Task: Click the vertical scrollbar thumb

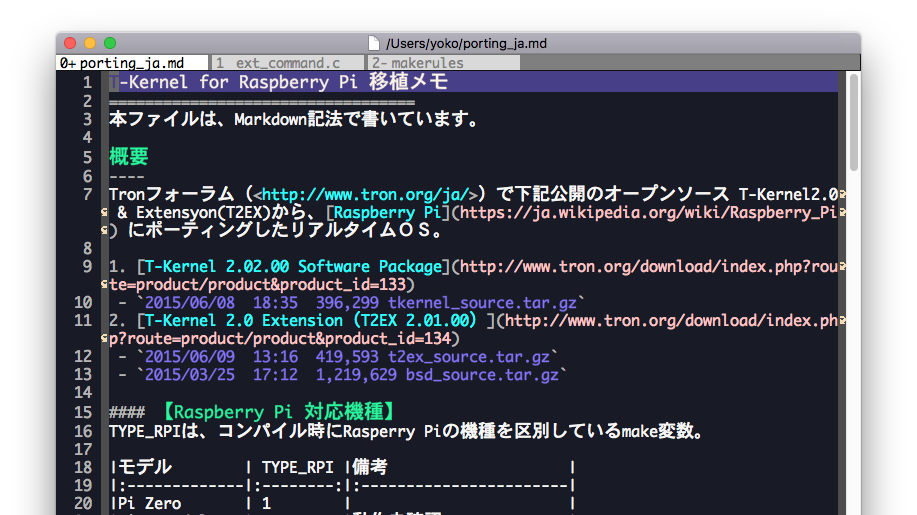Action: 854,122
